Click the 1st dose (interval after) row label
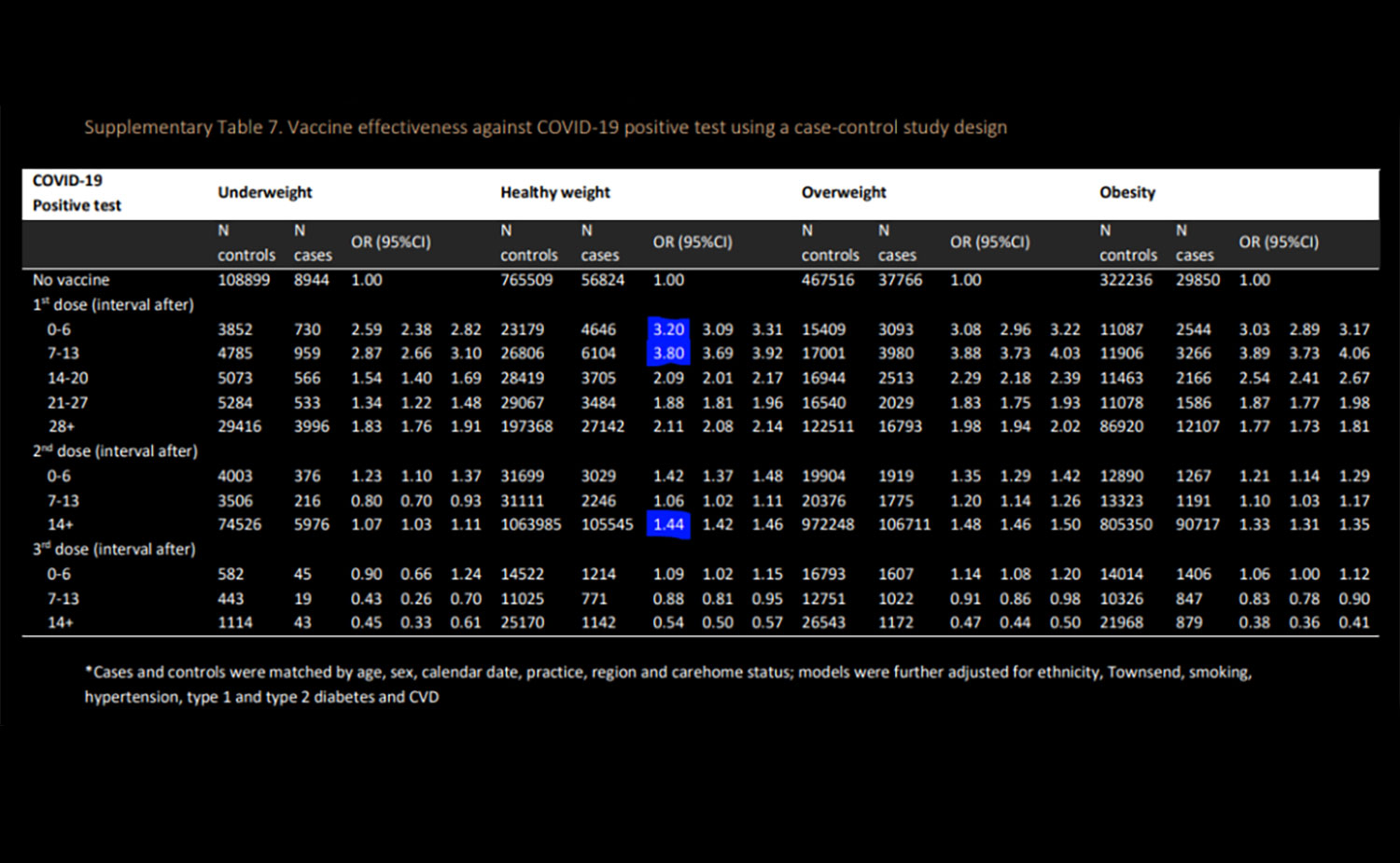This screenshot has width=1400, height=863. tap(113, 305)
